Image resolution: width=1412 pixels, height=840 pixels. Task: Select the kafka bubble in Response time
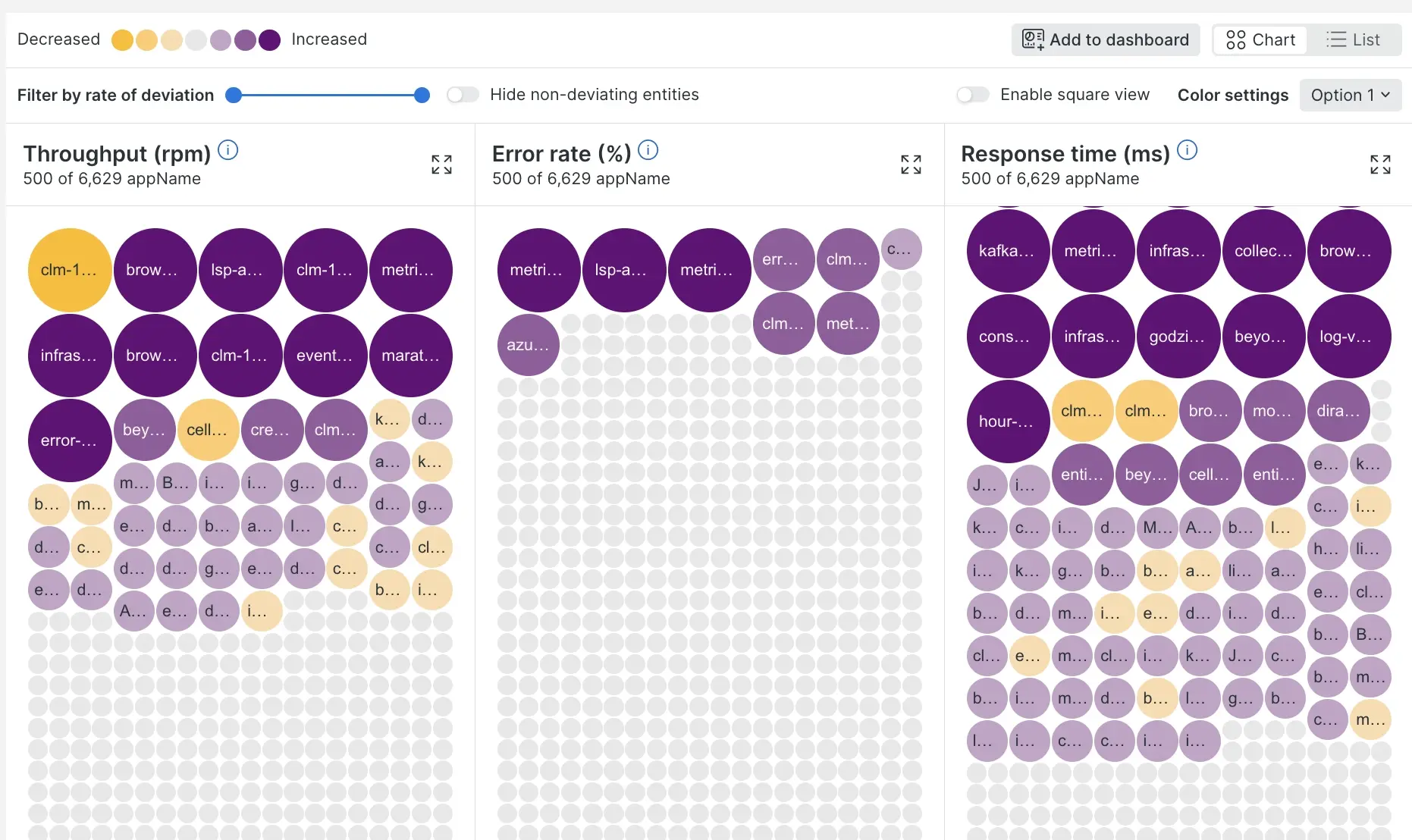(x=1008, y=251)
